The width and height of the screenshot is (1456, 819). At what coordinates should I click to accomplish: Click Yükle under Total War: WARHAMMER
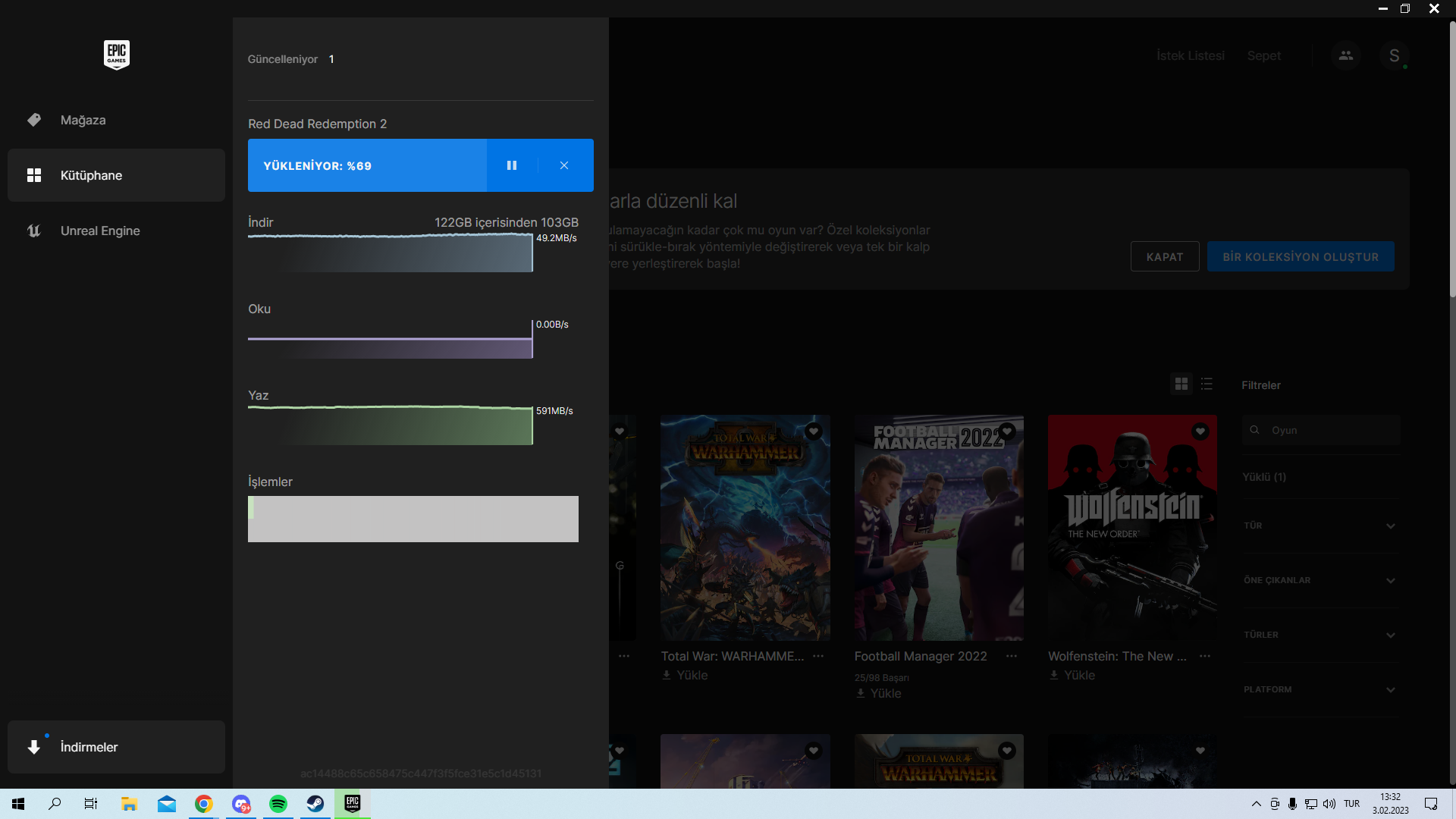[685, 675]
